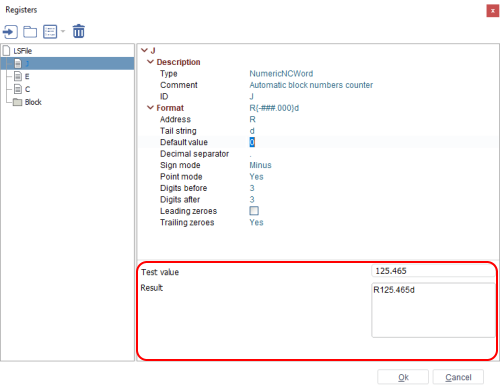Viewport: 500px width, 389px height.
Task: Open the dropdown arrow beside list icon
Action: (63, 32)
